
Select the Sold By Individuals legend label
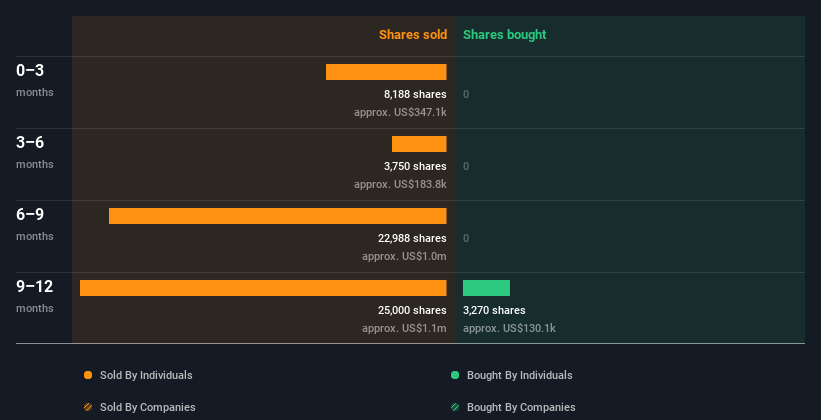[x=146, y=375]
